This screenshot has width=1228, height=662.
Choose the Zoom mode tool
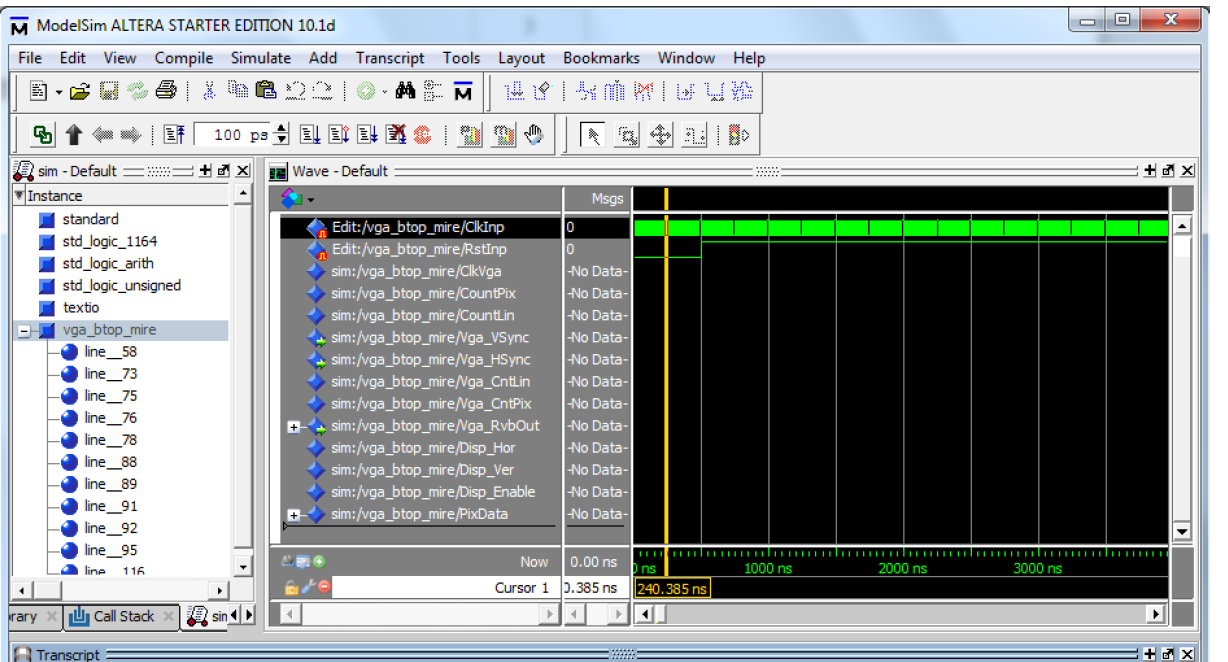coord(627,136)
